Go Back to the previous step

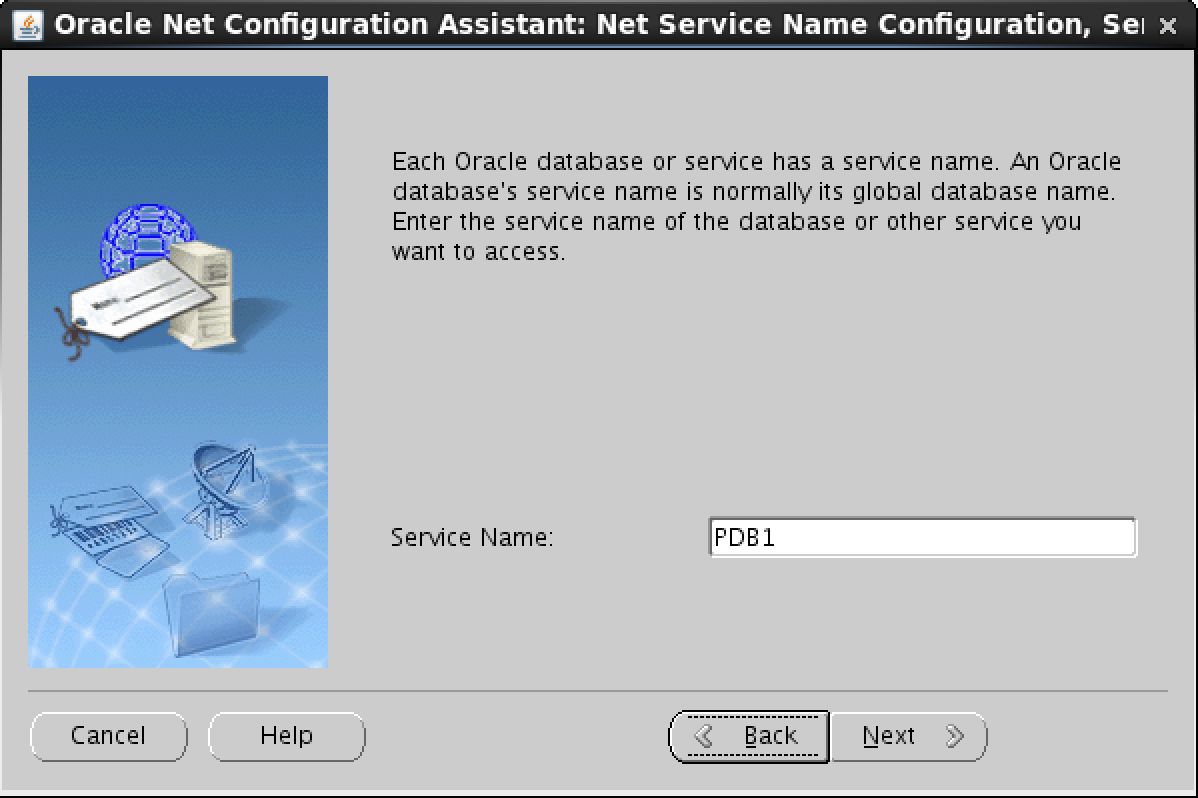[x=749, y=737]
